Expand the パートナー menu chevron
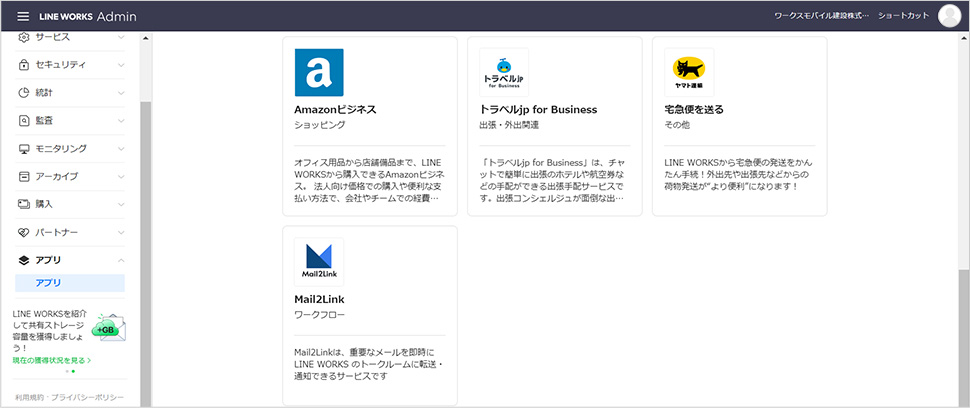This screenshot has height=408, width=970. [x=121, y=232]
